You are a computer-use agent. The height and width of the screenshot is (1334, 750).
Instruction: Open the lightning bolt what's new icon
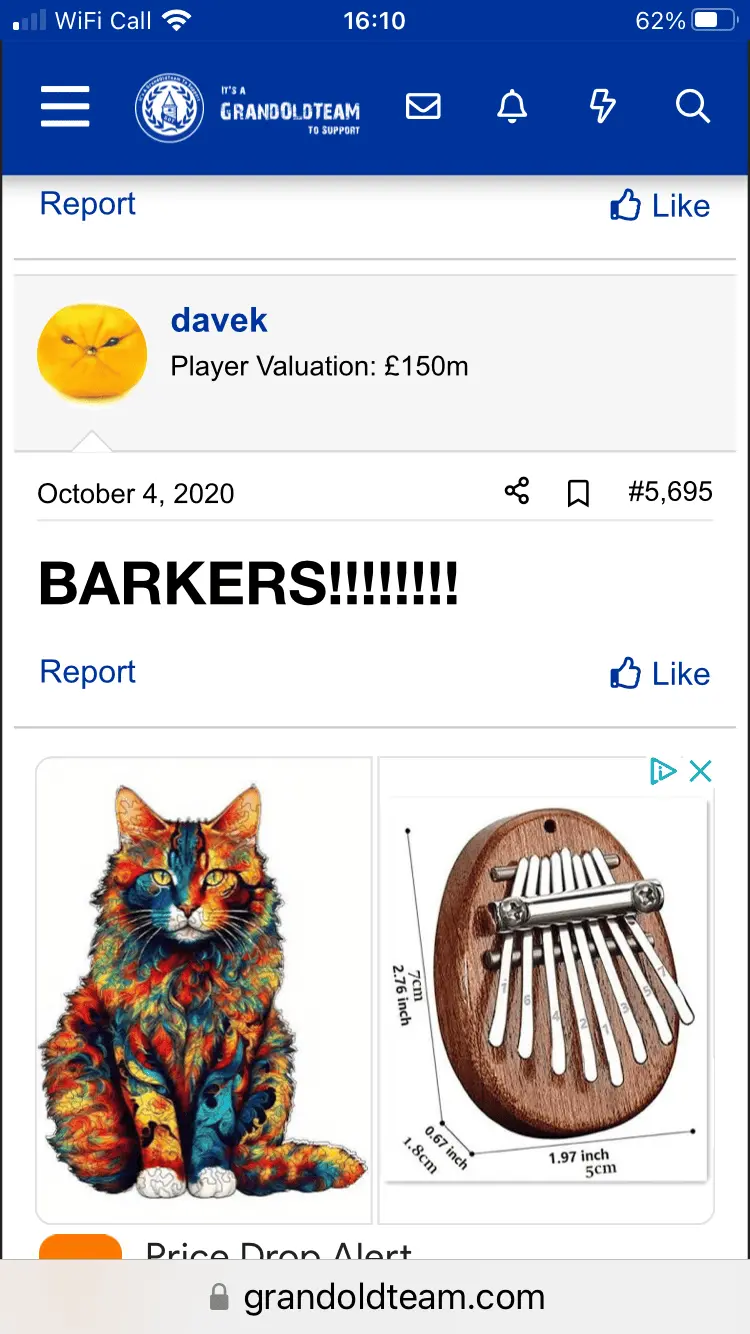point(602,106)
